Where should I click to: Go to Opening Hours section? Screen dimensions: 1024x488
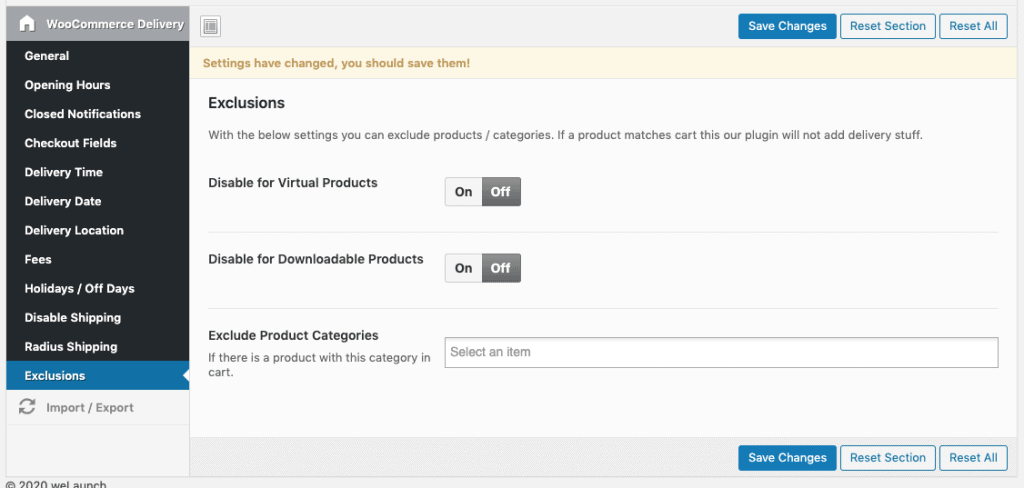[x=67, y=85]
